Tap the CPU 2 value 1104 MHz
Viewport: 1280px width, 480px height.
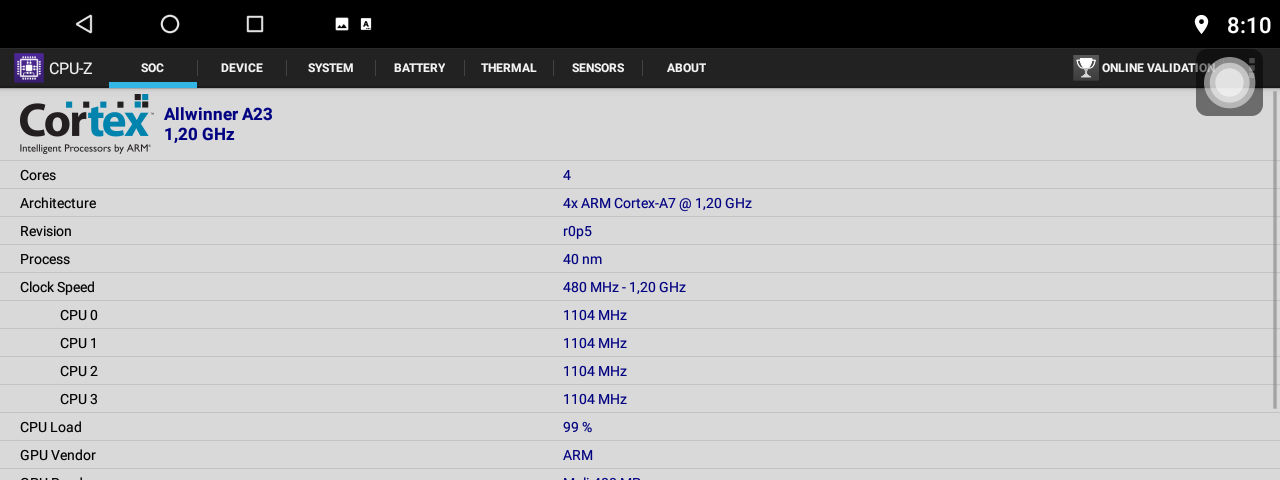pos(595,371)
